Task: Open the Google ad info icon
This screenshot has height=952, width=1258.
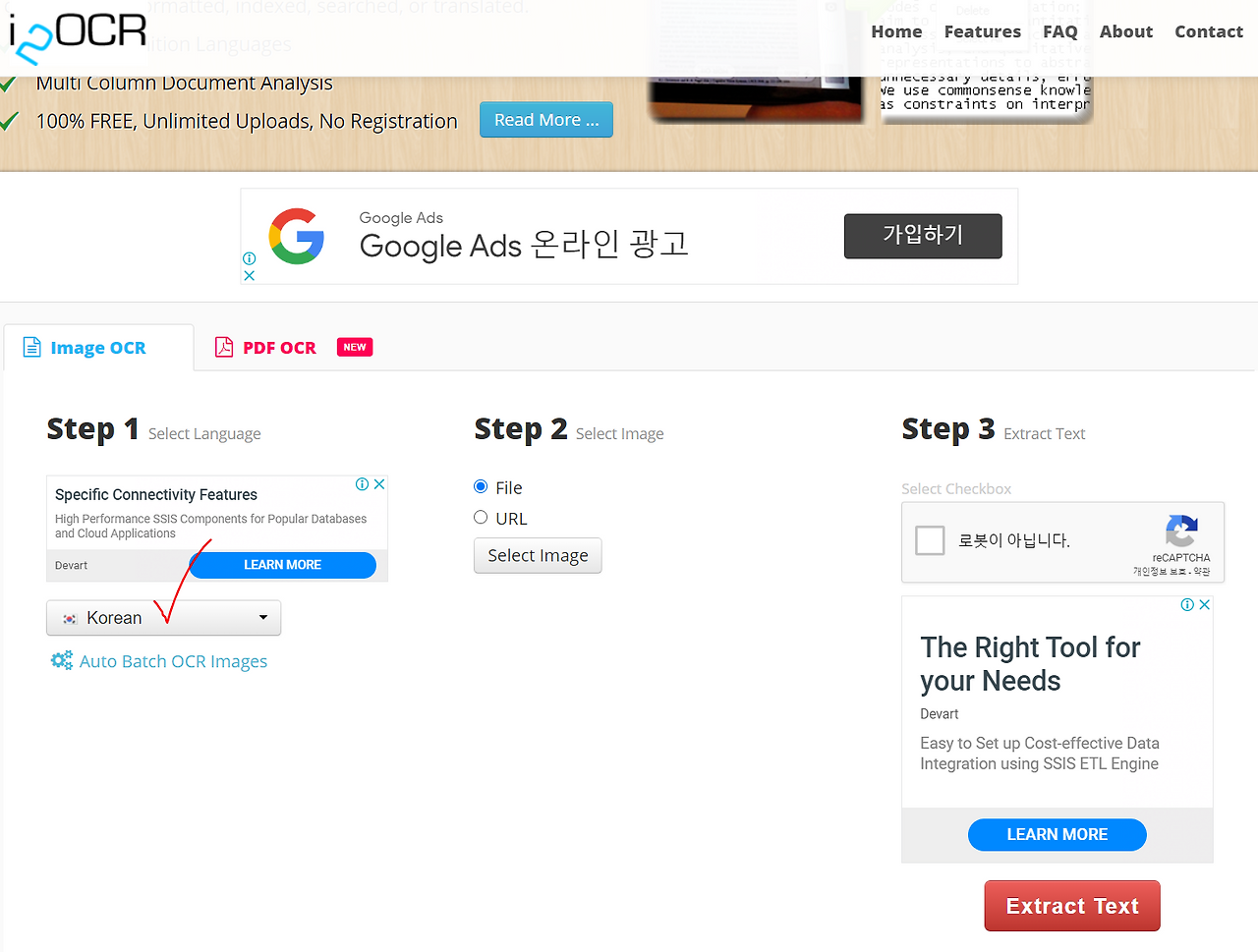Action: coord(249,258)
